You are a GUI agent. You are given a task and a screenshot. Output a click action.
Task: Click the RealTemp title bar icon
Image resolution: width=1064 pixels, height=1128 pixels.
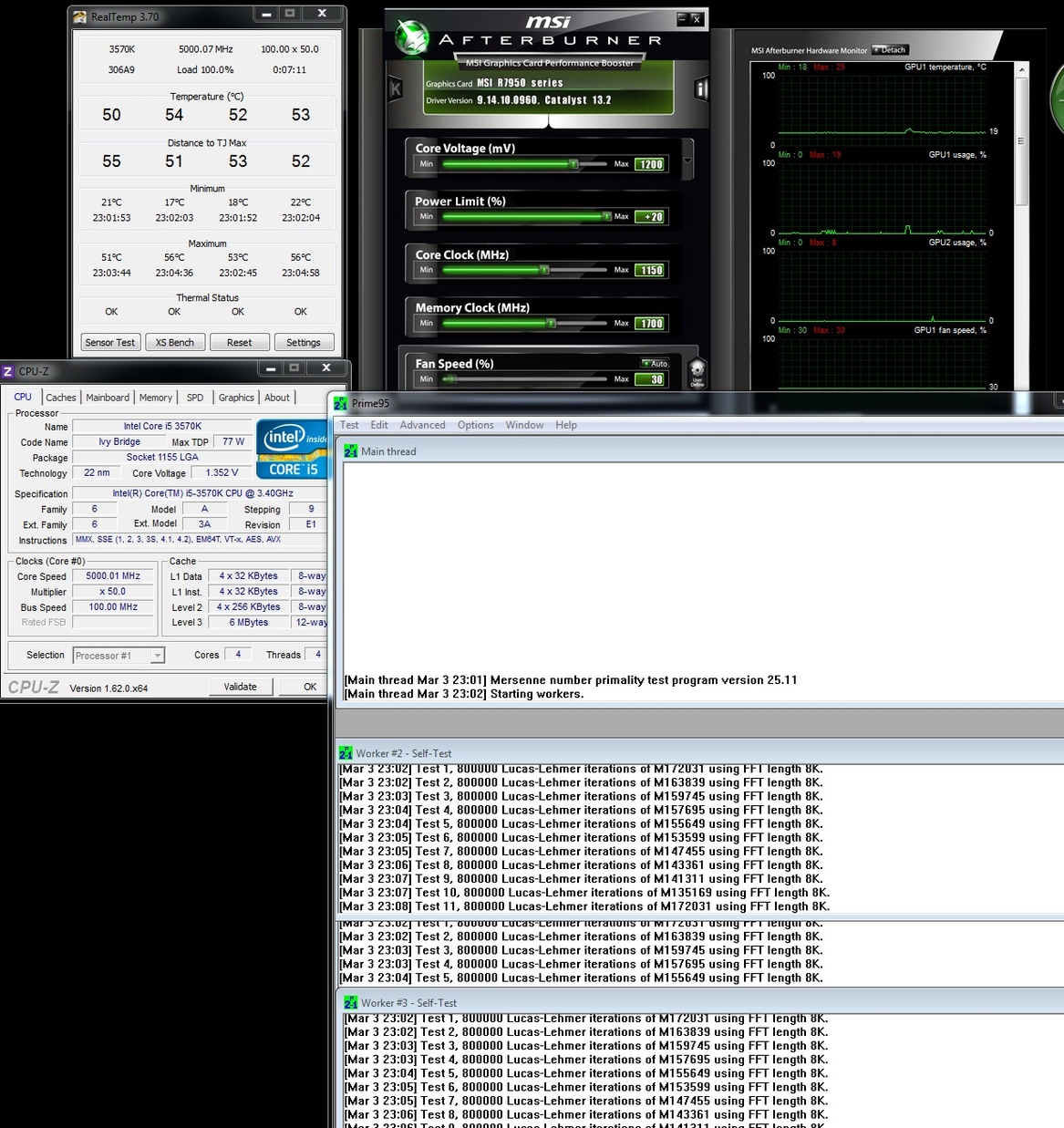(80, 16)
